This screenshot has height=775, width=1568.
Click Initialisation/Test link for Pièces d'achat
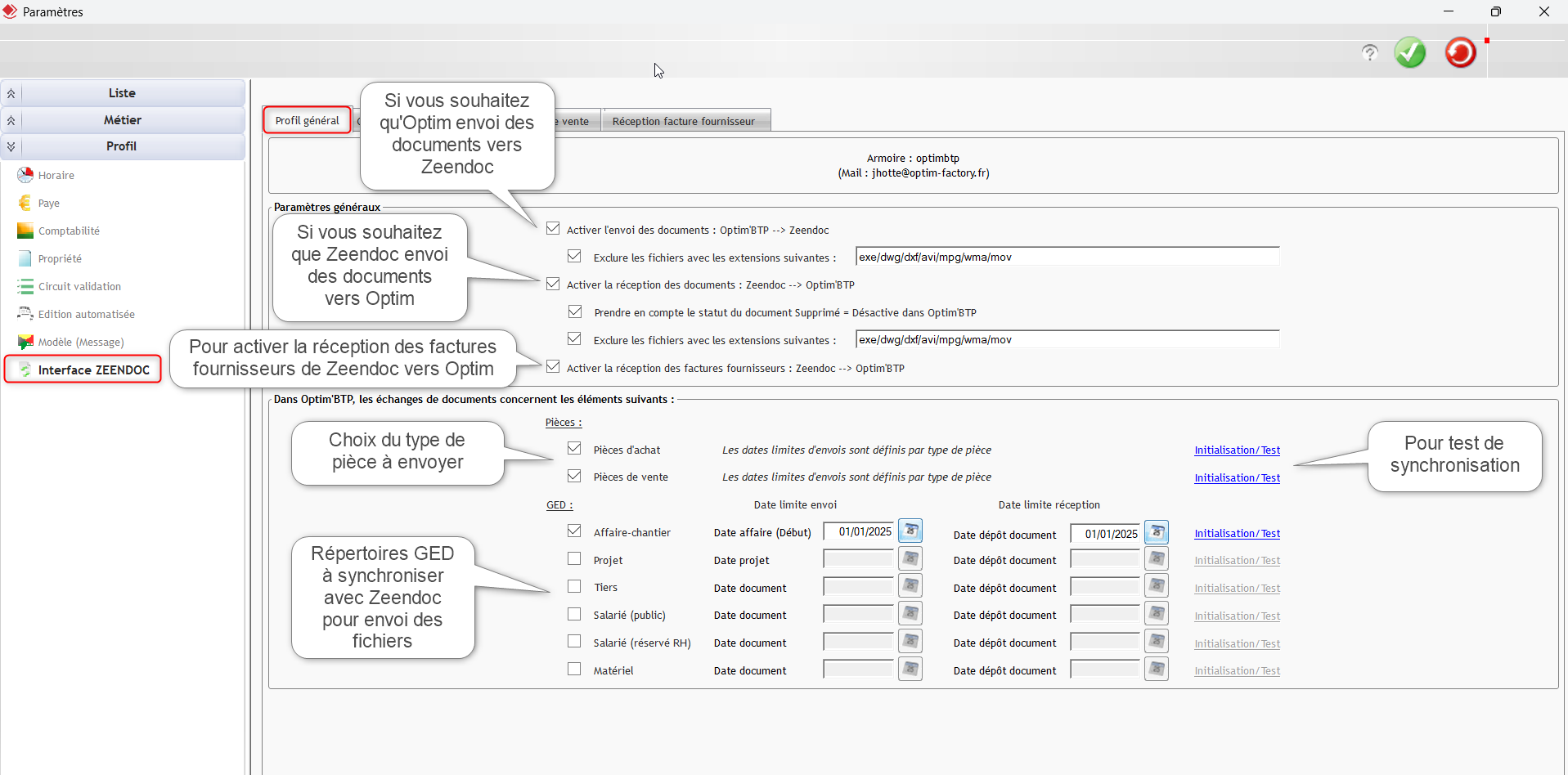(1237, 450)
